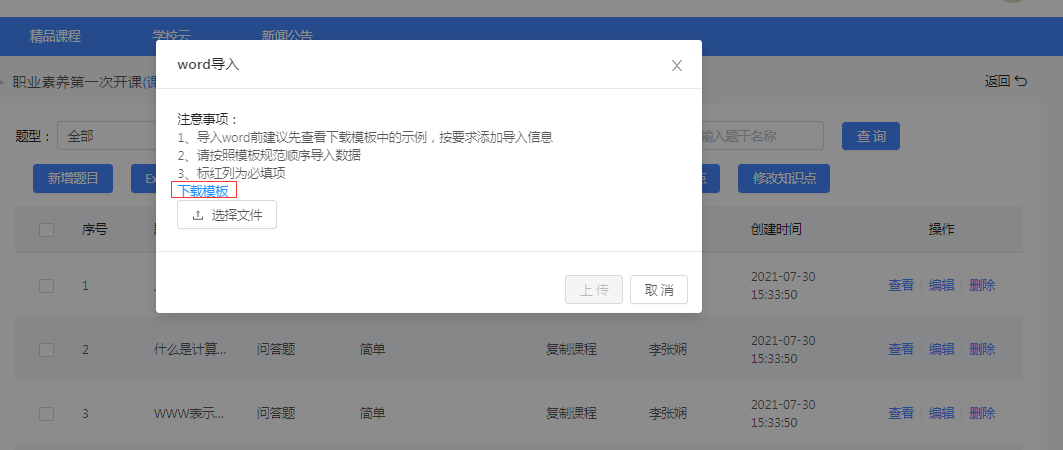Check the checkbox for row 3
This screenshot has width=1063, height=450.
pyautogui.click(x=47, y=413)
